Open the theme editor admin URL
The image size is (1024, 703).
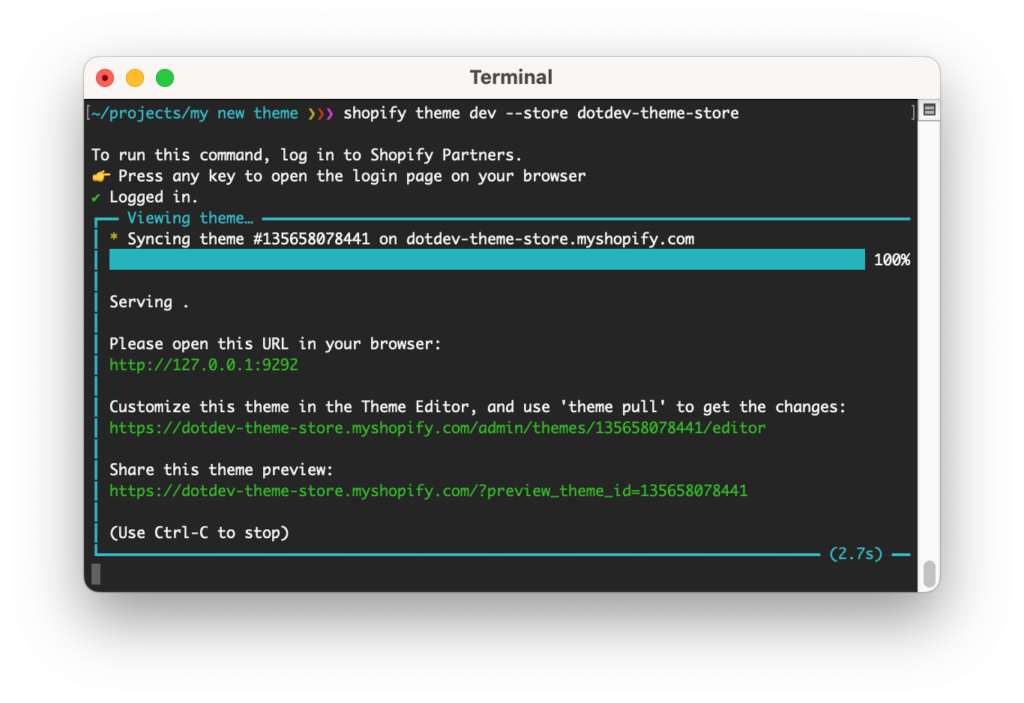point(437,428)
